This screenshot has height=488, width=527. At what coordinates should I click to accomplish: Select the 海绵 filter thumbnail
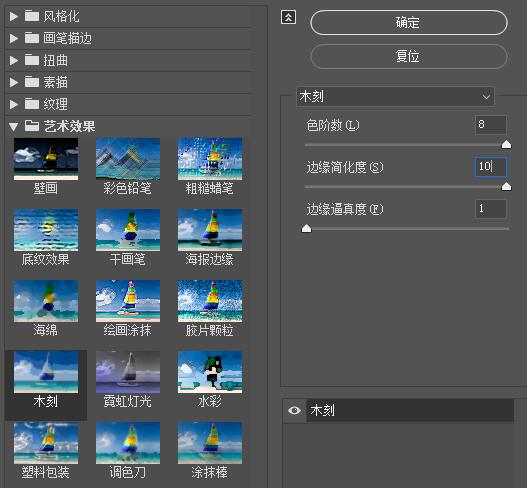46,301
